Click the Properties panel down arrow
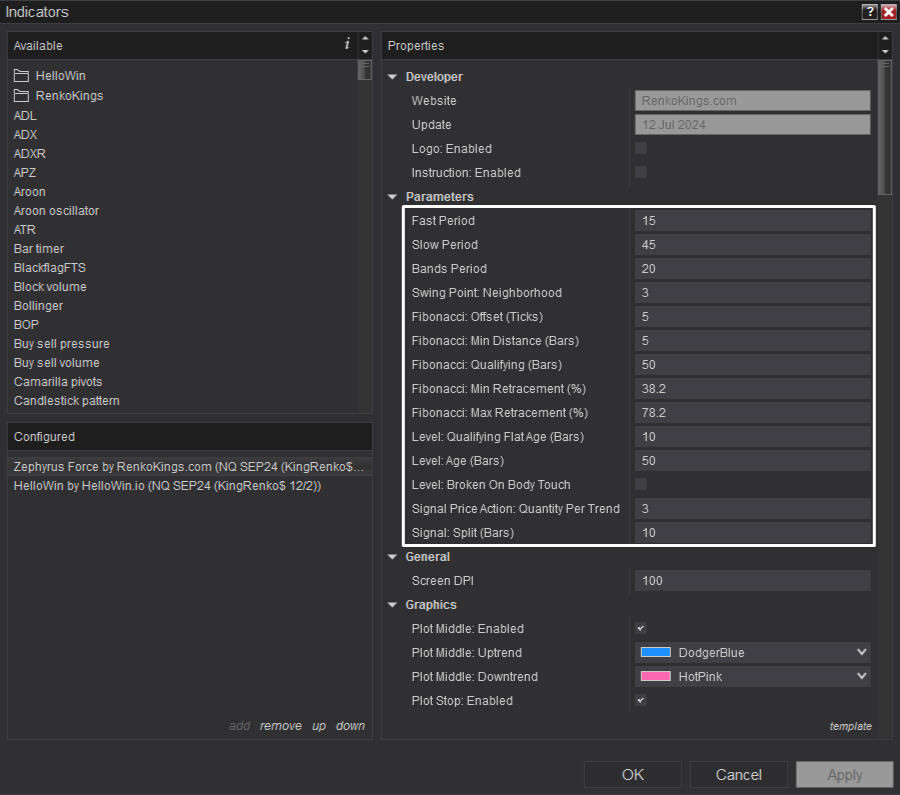Screen dimensions: 900x795 coord(884,51)
